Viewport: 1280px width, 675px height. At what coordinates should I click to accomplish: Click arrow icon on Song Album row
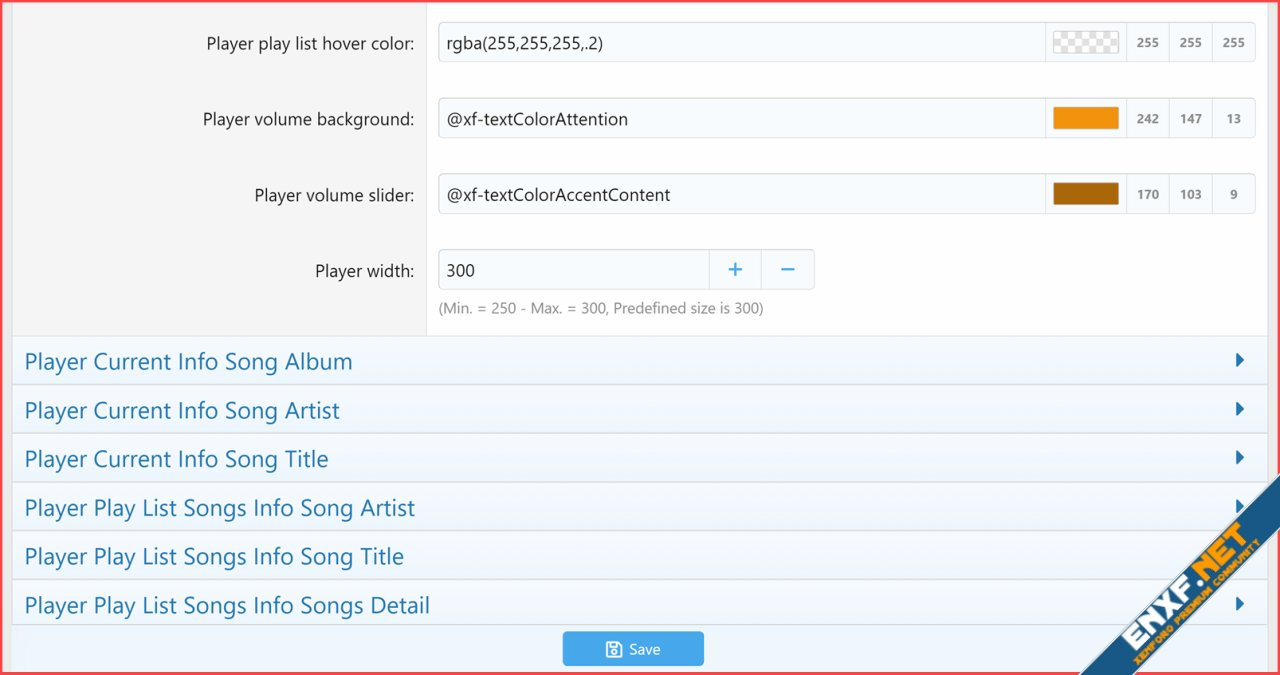pos(1240,360)
